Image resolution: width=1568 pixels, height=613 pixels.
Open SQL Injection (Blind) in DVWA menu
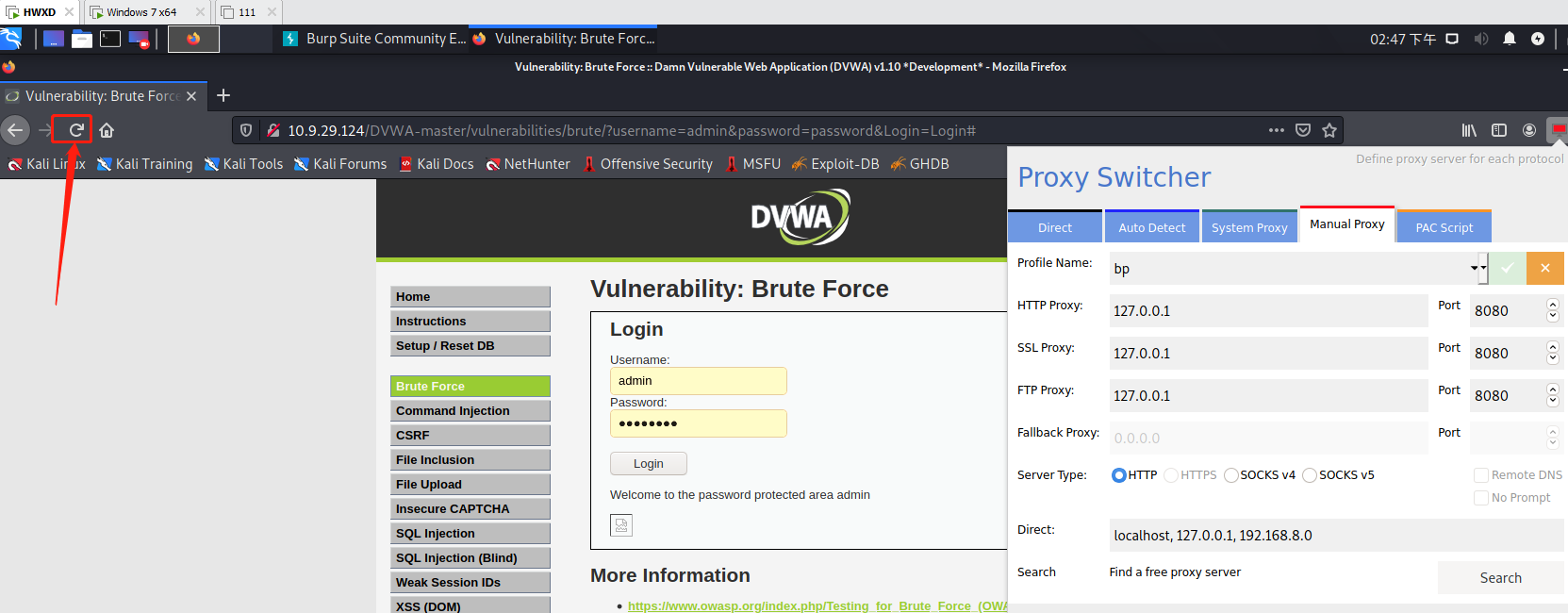tap(470, 558)
